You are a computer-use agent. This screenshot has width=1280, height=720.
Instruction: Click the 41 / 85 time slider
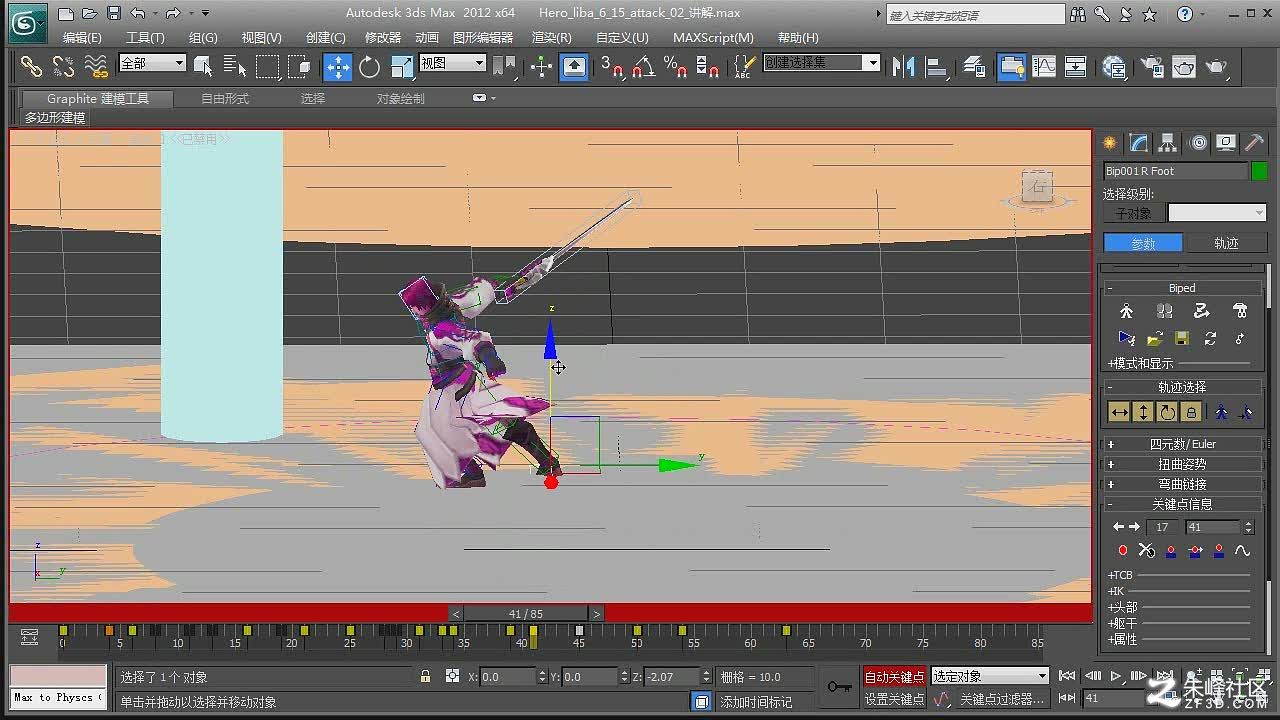[x=525, y=614]
